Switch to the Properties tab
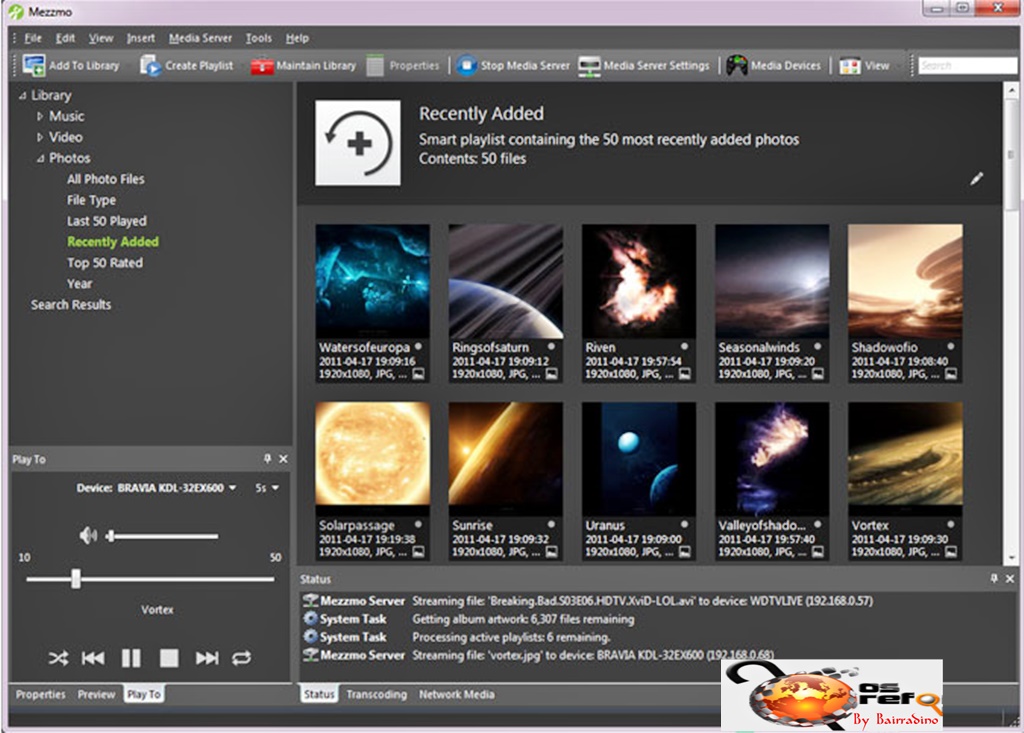Image resolution: width=1024 pixels, height=733 pixels. tap(40, 694)
